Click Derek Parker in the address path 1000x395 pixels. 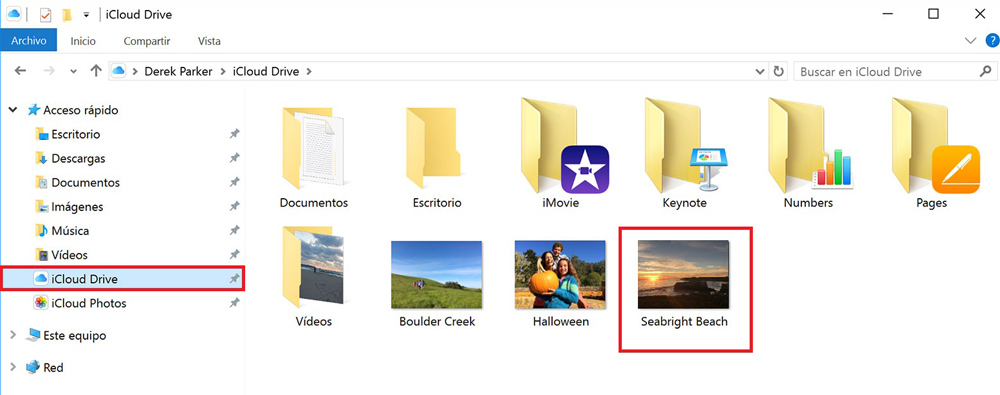pyautogui.click(x=179, y=71)
